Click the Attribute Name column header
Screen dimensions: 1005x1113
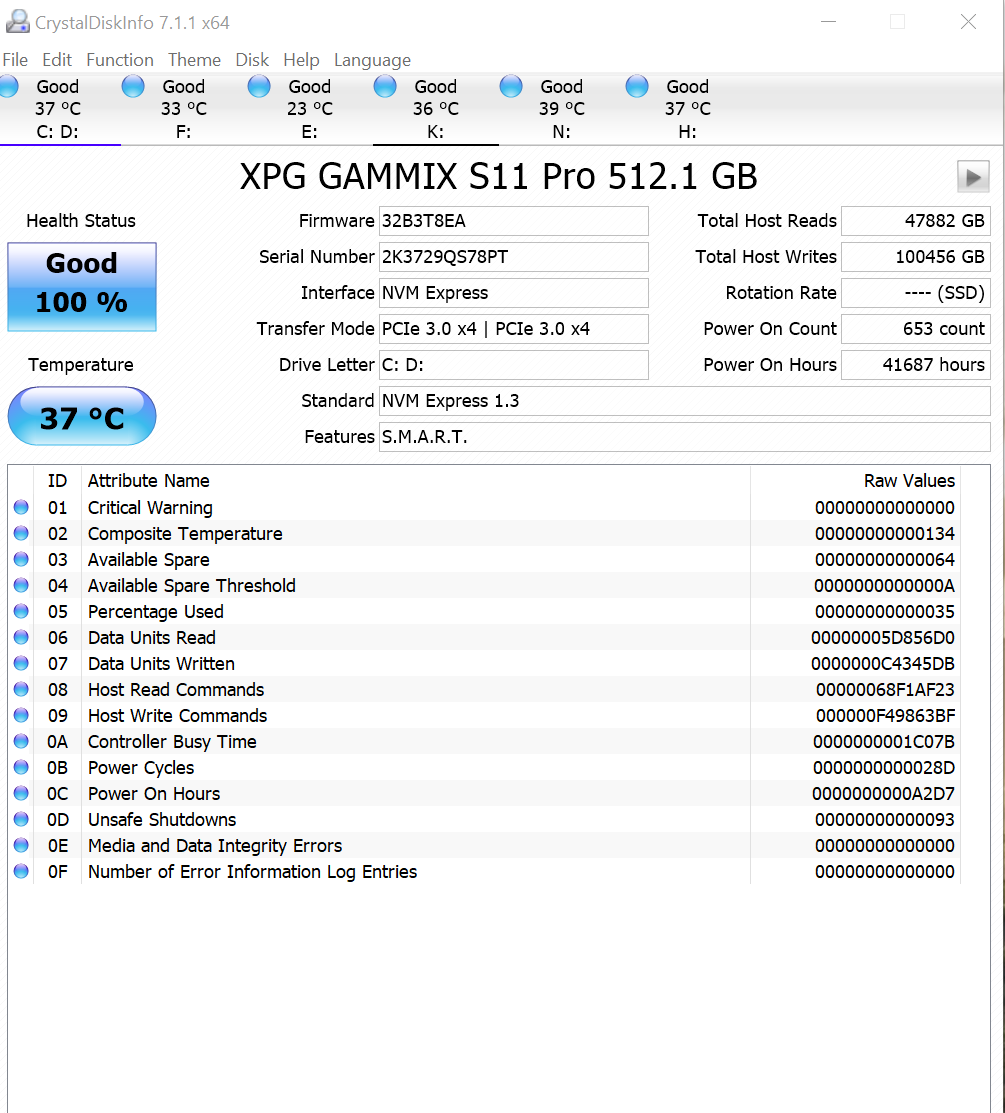(415, 481)
